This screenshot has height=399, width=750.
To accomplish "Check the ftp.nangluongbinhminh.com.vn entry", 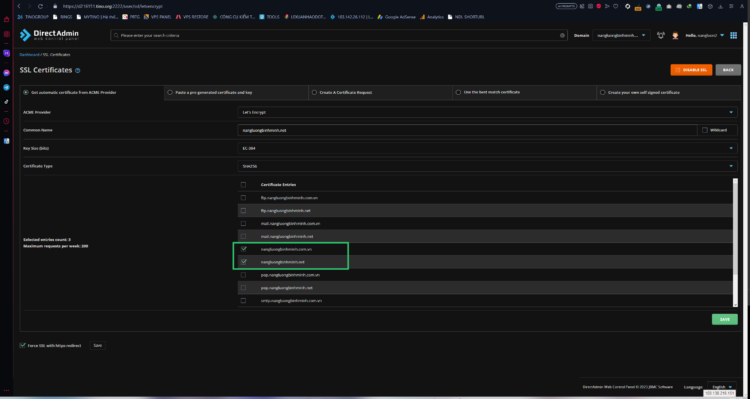I will (243, 198).
